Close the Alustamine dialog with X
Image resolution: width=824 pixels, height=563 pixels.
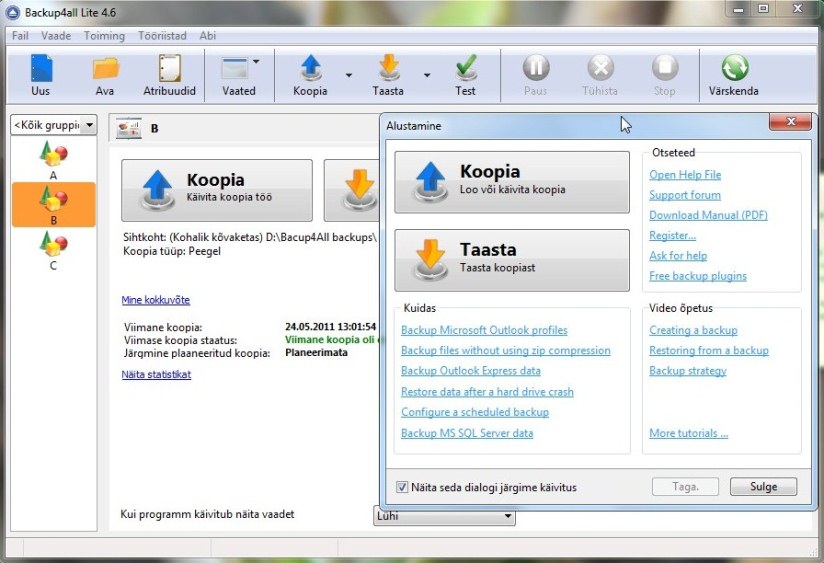click(790, 122)
